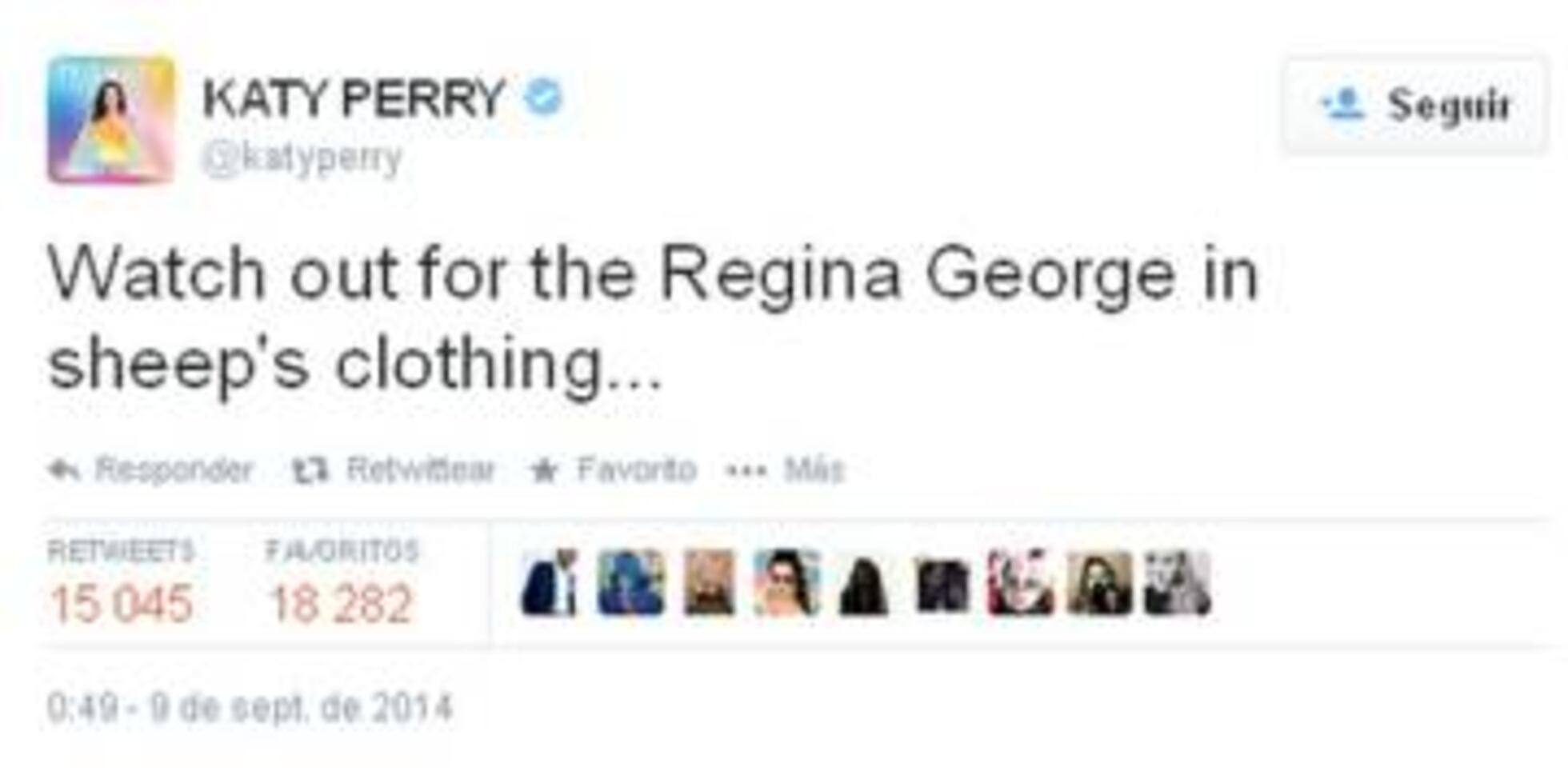The height and width of the screenshot is (775, 1568).
Task: Open Katy Perry's profile avatar
Action: click(x=111, y=119)
